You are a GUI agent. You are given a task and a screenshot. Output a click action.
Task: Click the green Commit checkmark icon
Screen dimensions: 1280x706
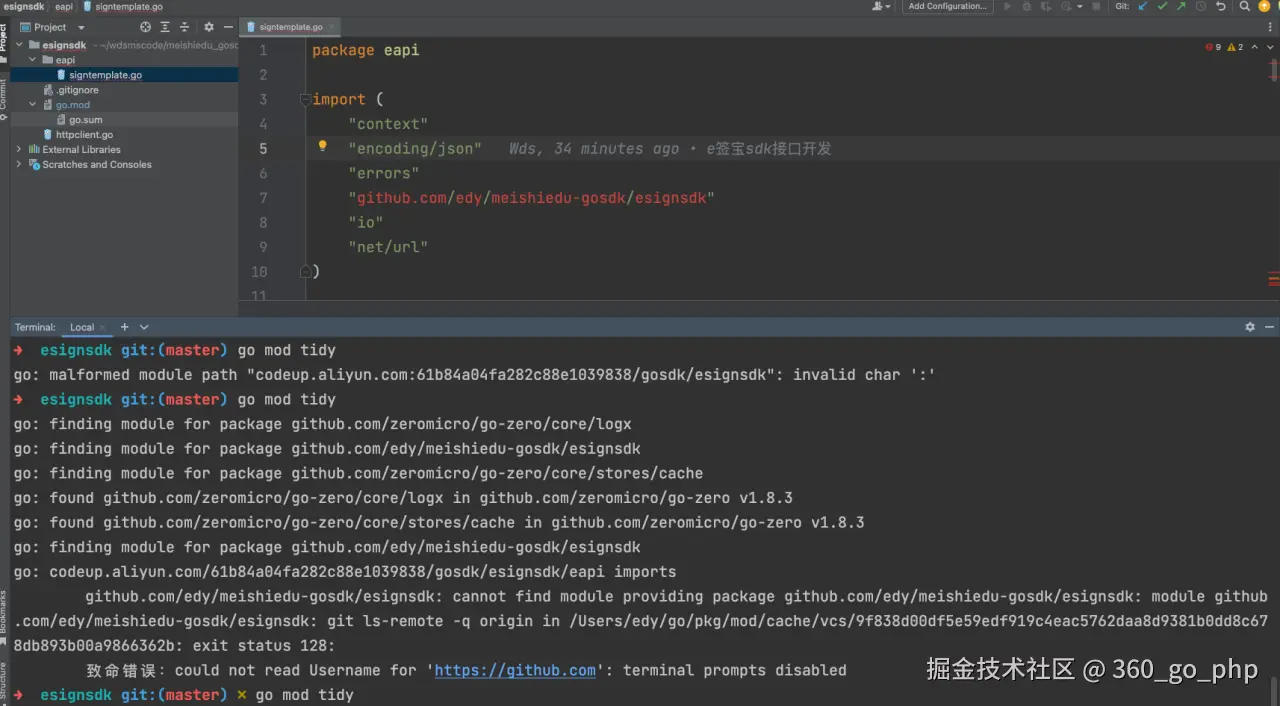click(x=1162, y=6)
